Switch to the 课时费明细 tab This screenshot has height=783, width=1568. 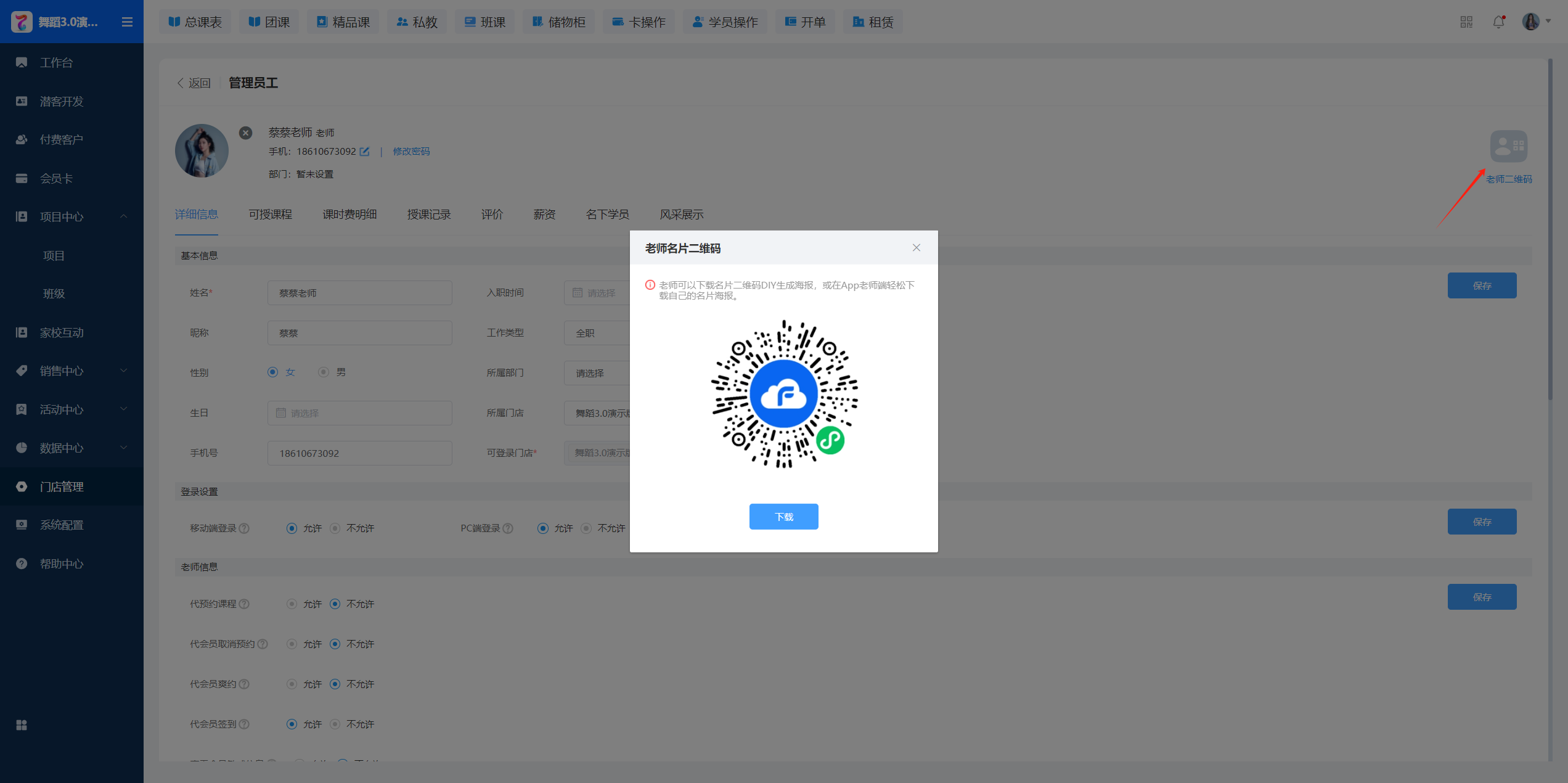click(x=349, y=215)
